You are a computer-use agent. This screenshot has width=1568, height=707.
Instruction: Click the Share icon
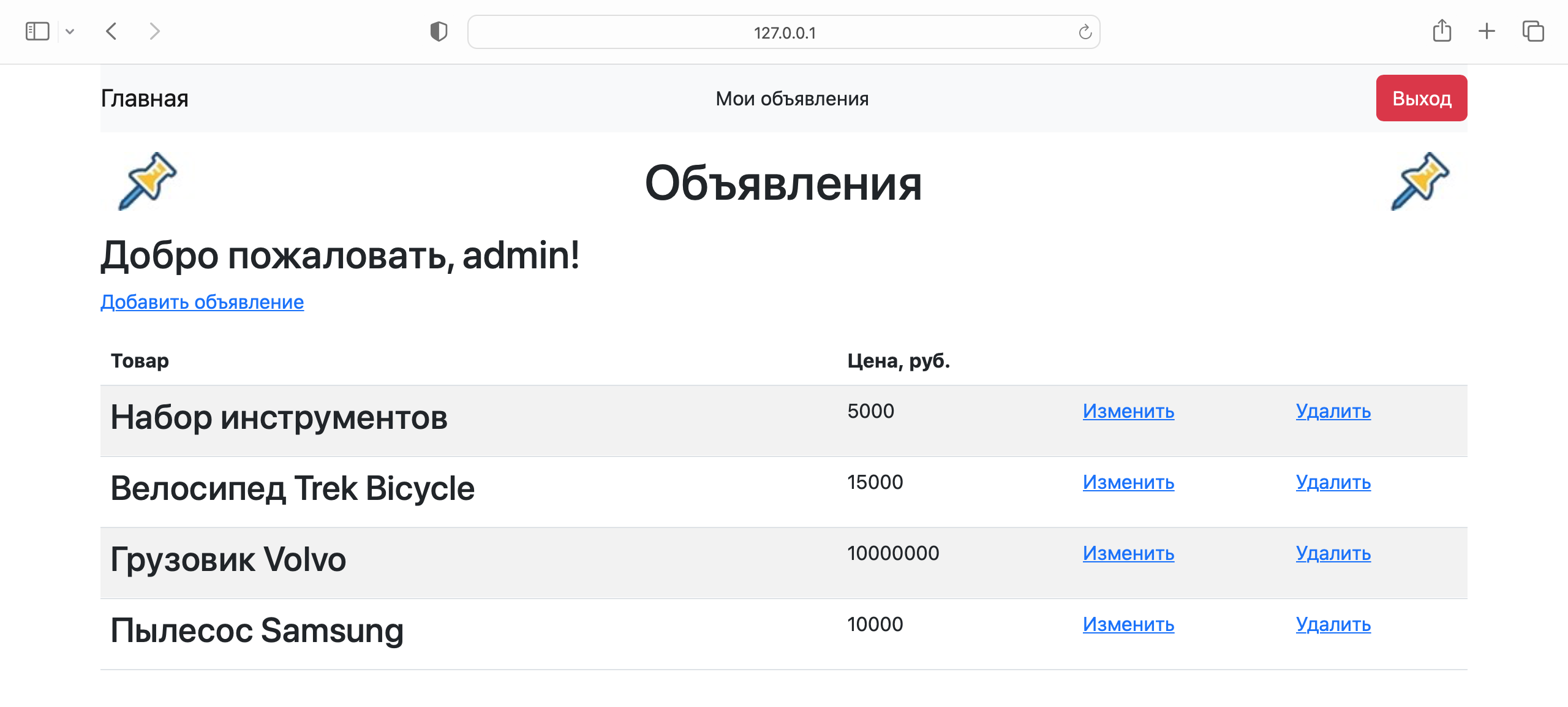(x=1443, y=31)
